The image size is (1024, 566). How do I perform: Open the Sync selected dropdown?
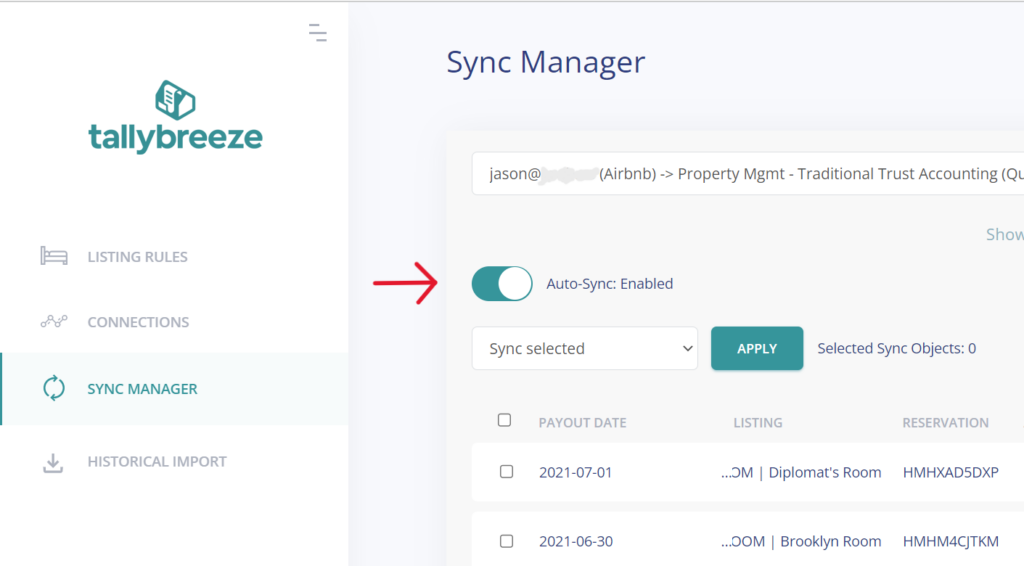(x=585, y=349)
